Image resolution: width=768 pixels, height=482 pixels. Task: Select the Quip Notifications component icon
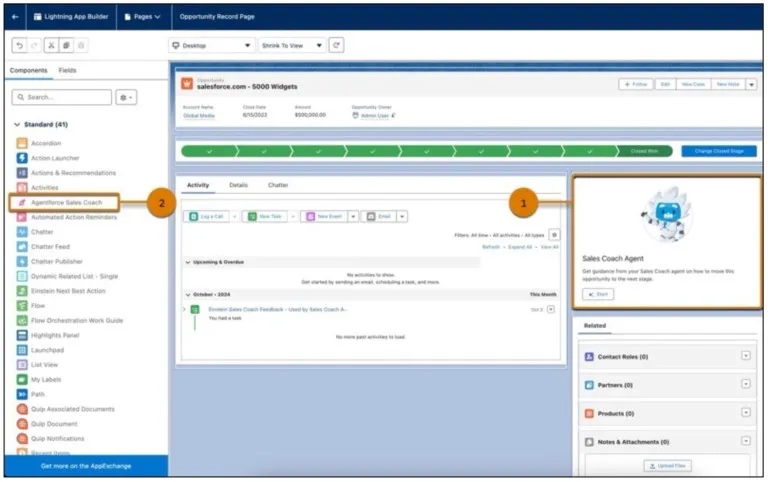click(x=22, y=438)
